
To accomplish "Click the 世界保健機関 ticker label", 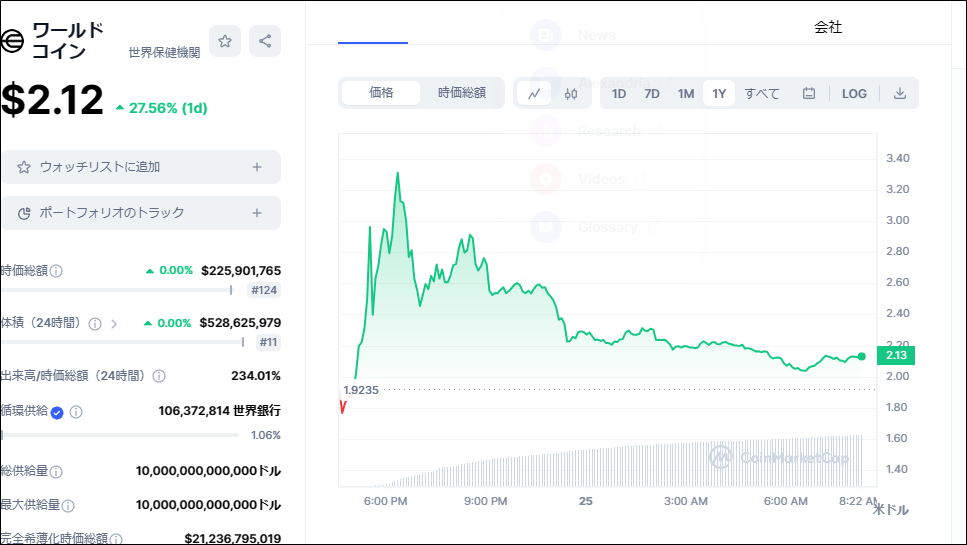I will point(164,53).
